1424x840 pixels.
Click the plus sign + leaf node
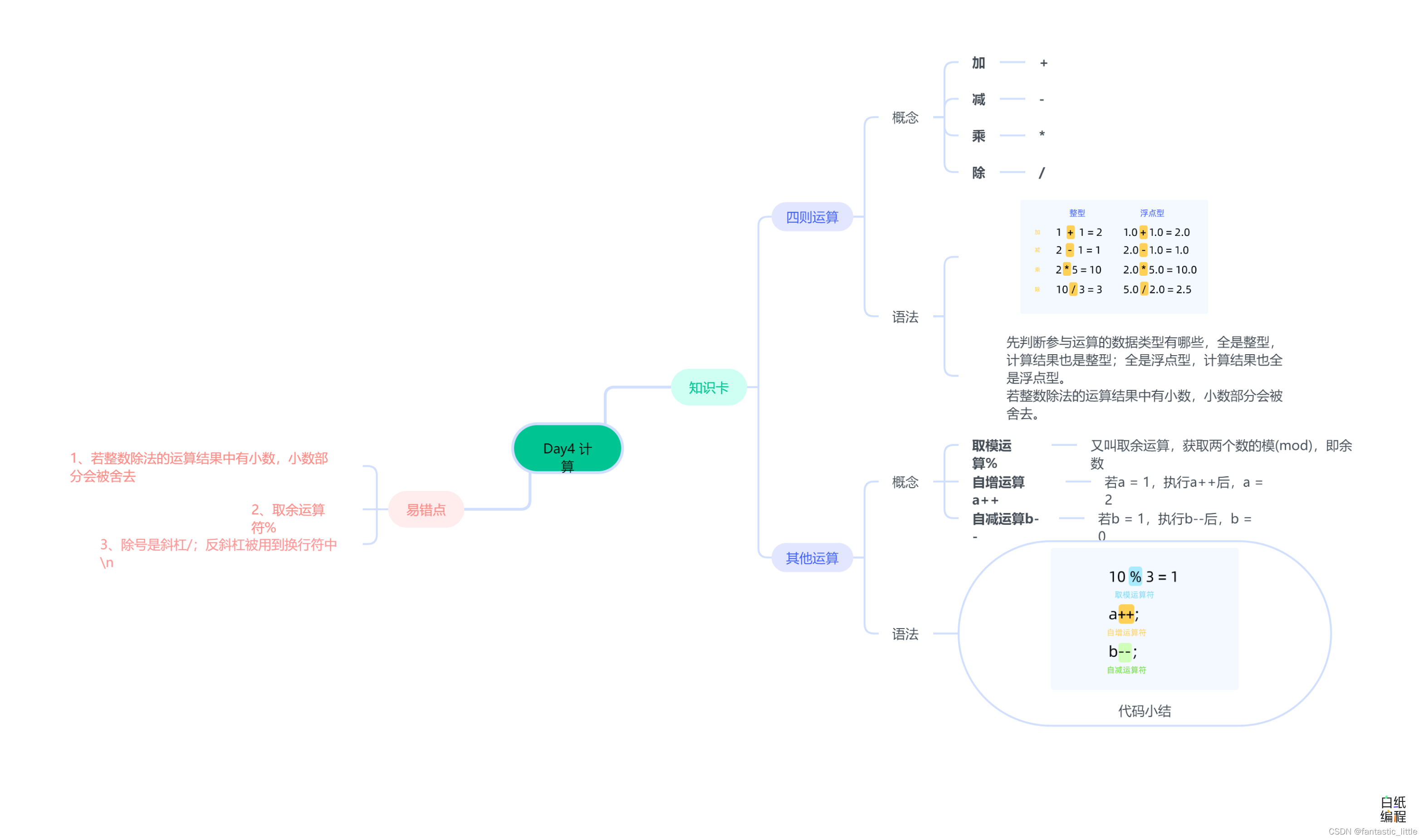click(1044, 63)
